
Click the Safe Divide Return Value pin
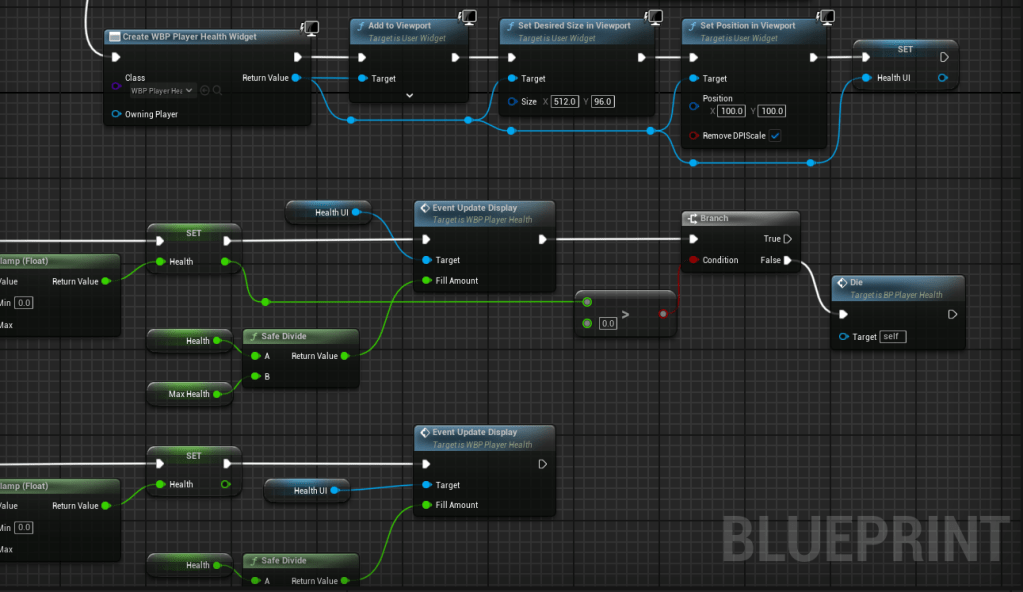point(345,356)
